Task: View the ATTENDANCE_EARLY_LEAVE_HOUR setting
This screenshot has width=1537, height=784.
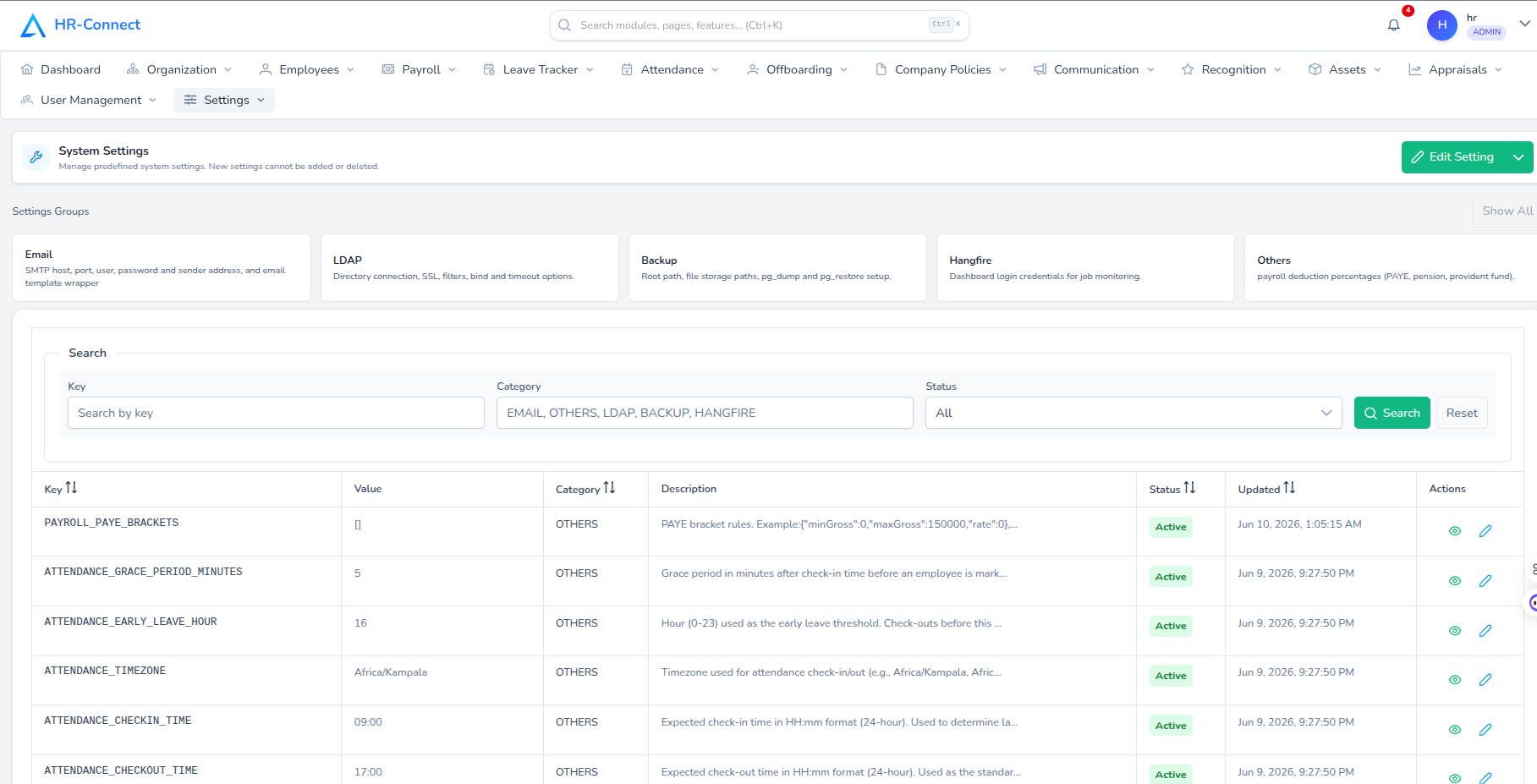Action: point(1455,631)
